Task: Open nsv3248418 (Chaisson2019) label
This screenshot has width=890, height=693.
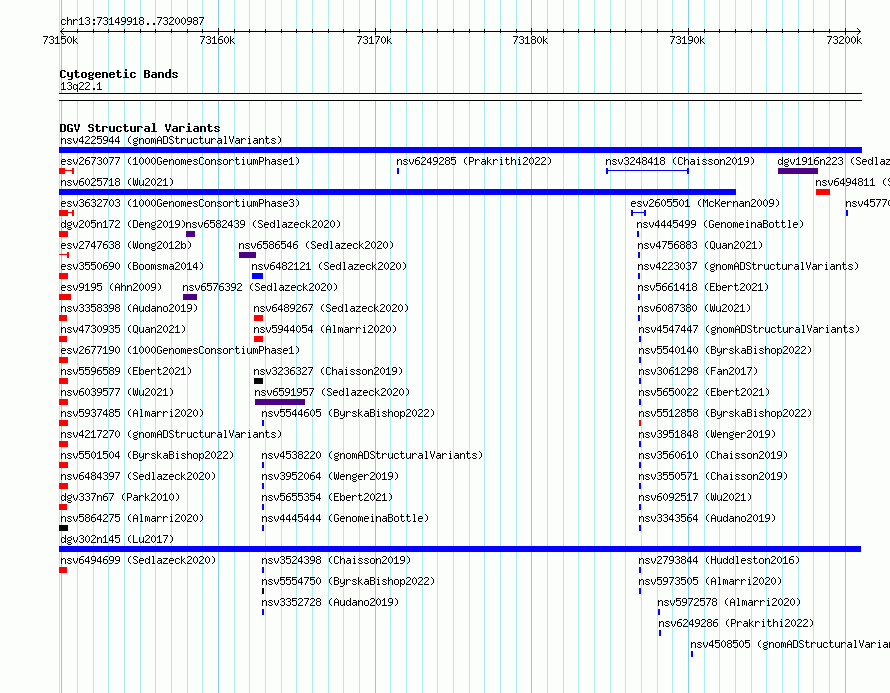Action: click(x=680, y=161)
